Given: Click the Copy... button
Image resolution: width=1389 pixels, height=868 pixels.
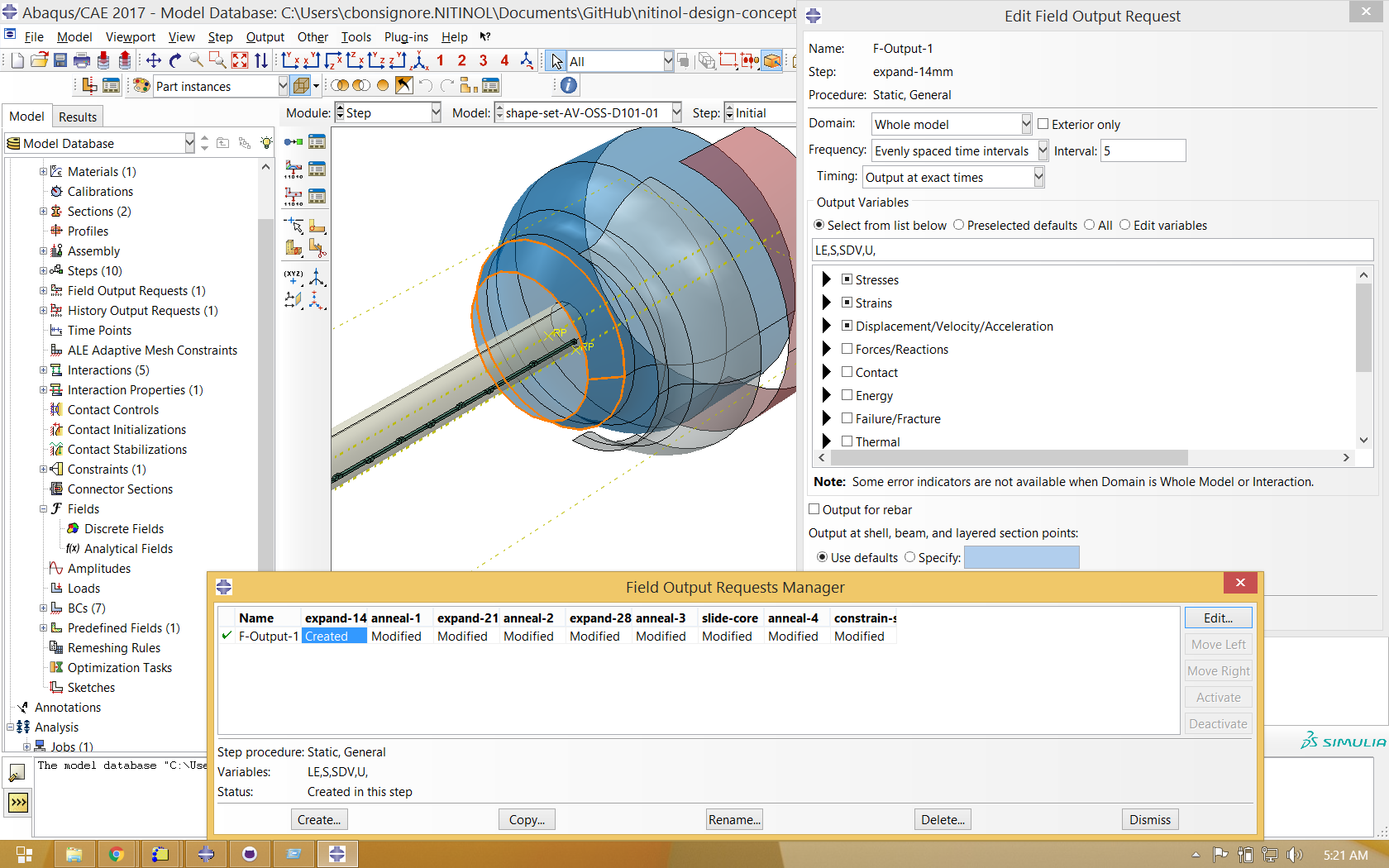Looking at the screenshot, I should click(527, 819).
